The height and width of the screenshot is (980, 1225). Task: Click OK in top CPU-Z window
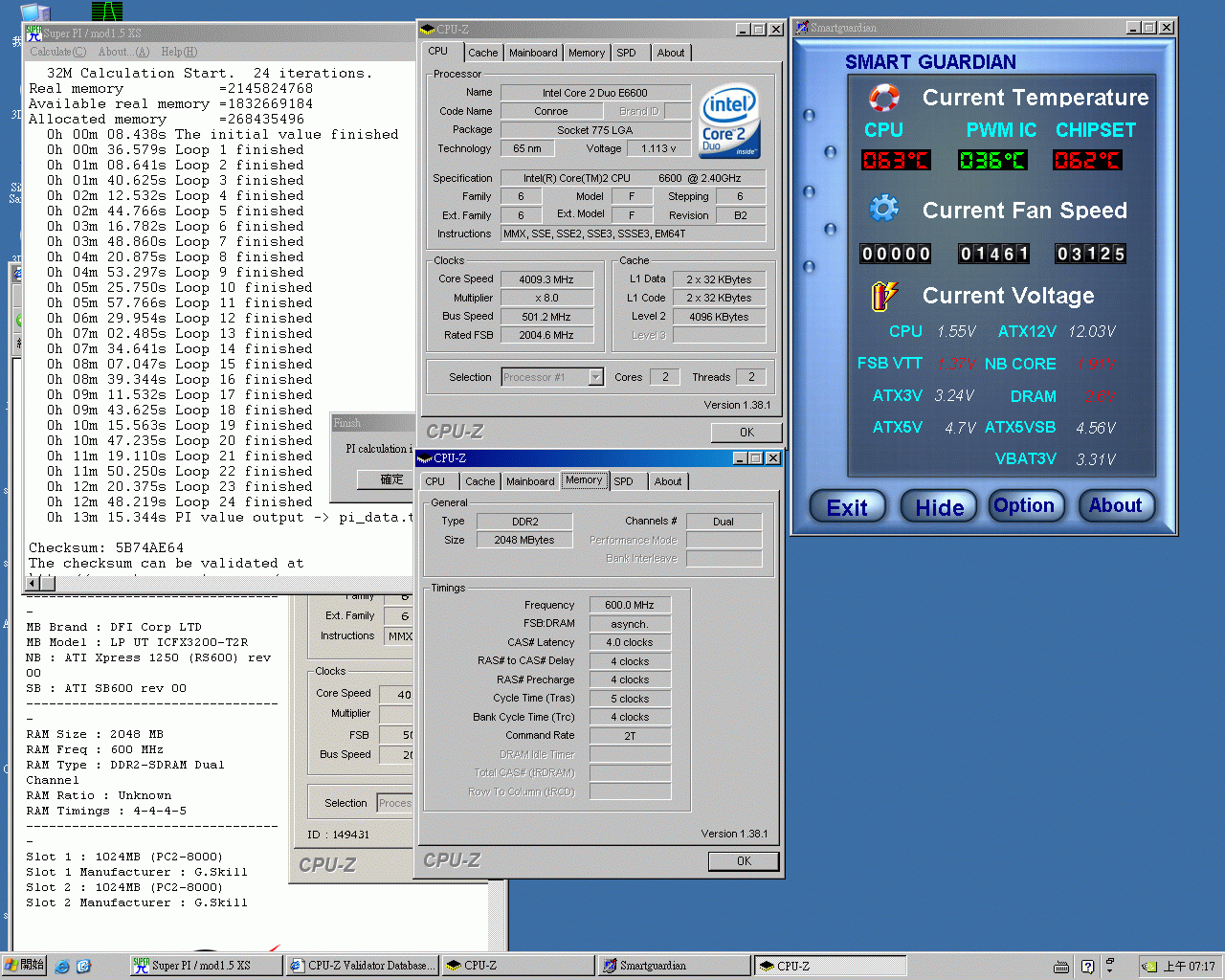(746, 433)
